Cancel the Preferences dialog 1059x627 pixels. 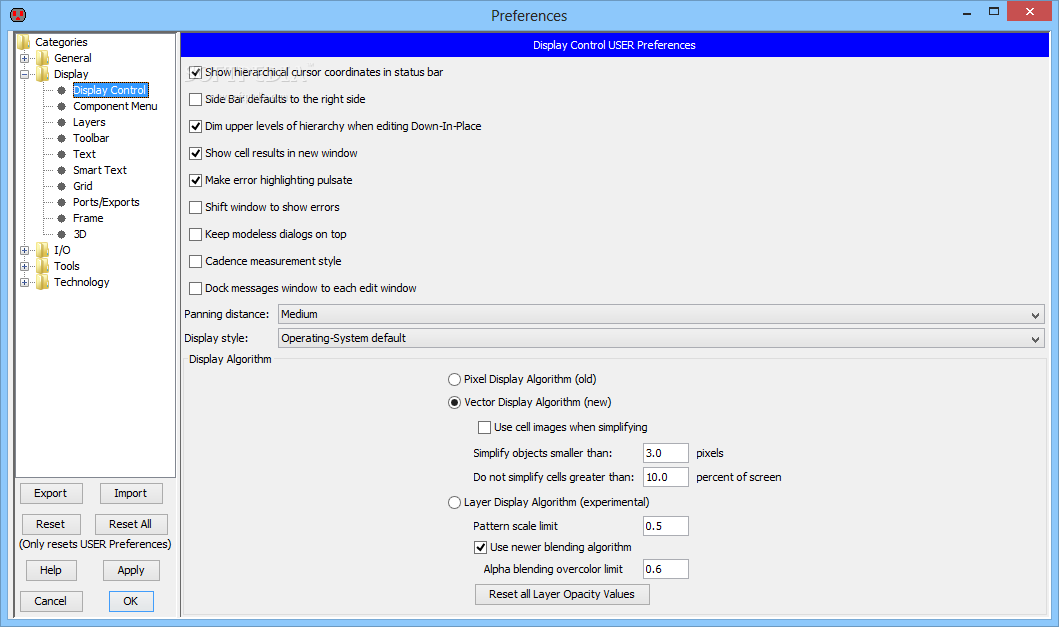coord(51,601)
